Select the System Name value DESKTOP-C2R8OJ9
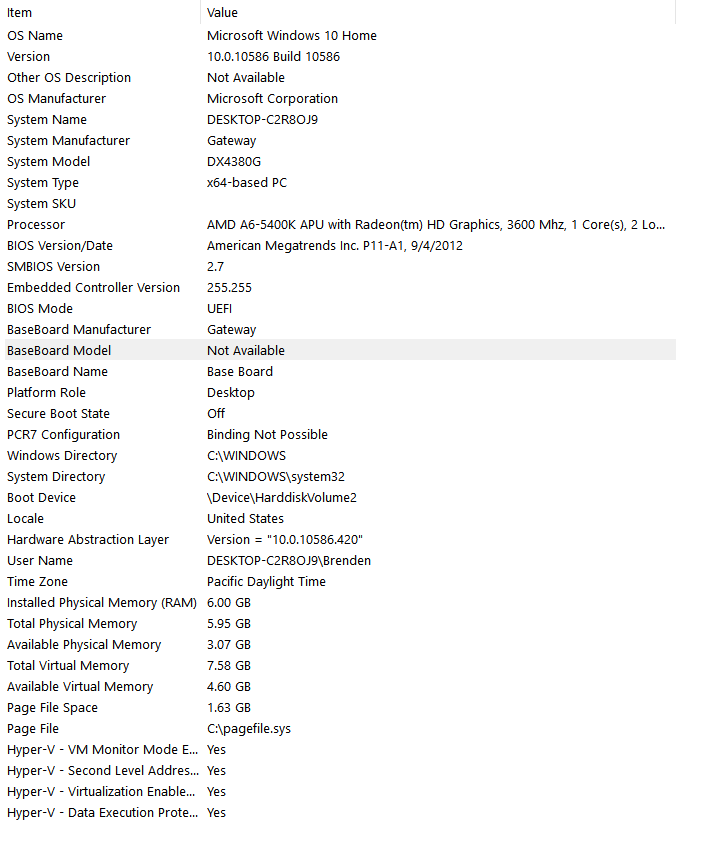This screenshot has width=708, height=841. (262, 120)
